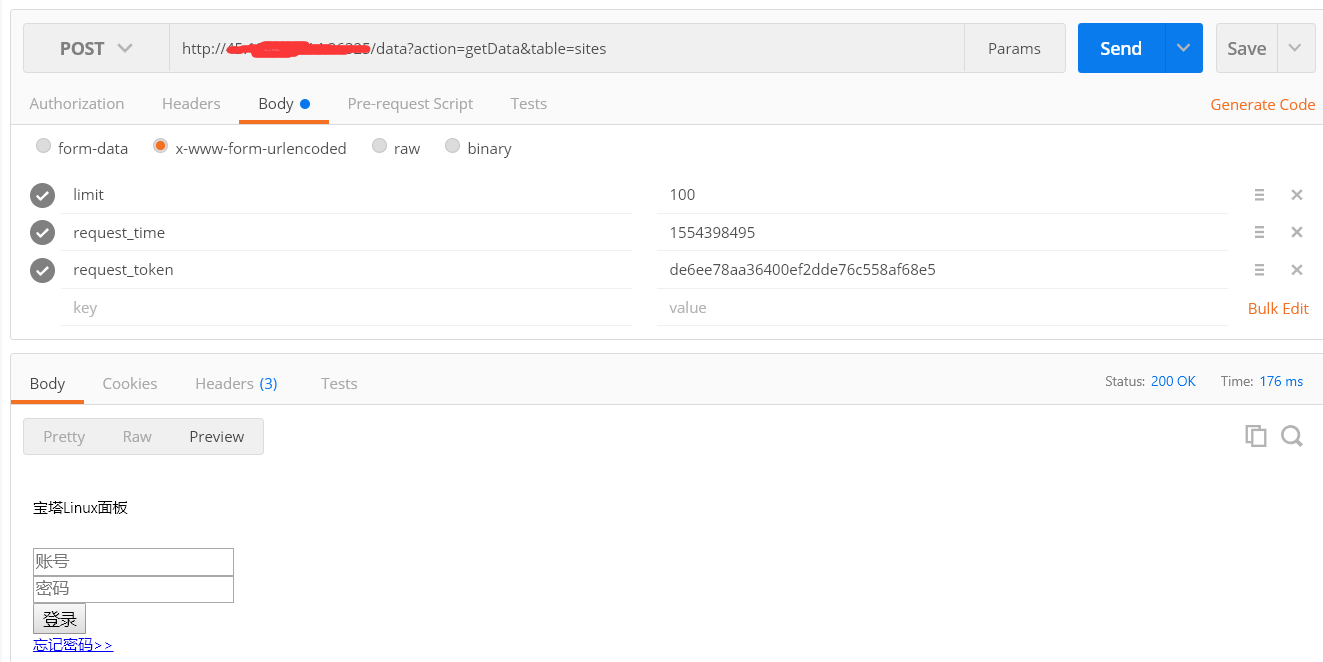Open Bulk Edit mode
1323x662 pixels.
(x=1278, y=308)
